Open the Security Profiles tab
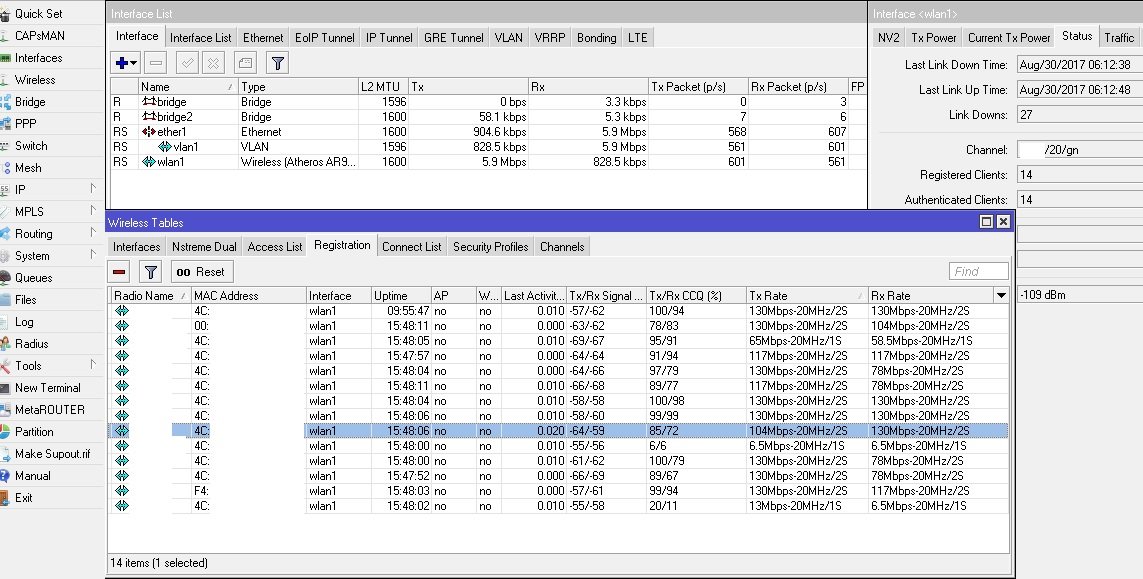 [491, 246]
